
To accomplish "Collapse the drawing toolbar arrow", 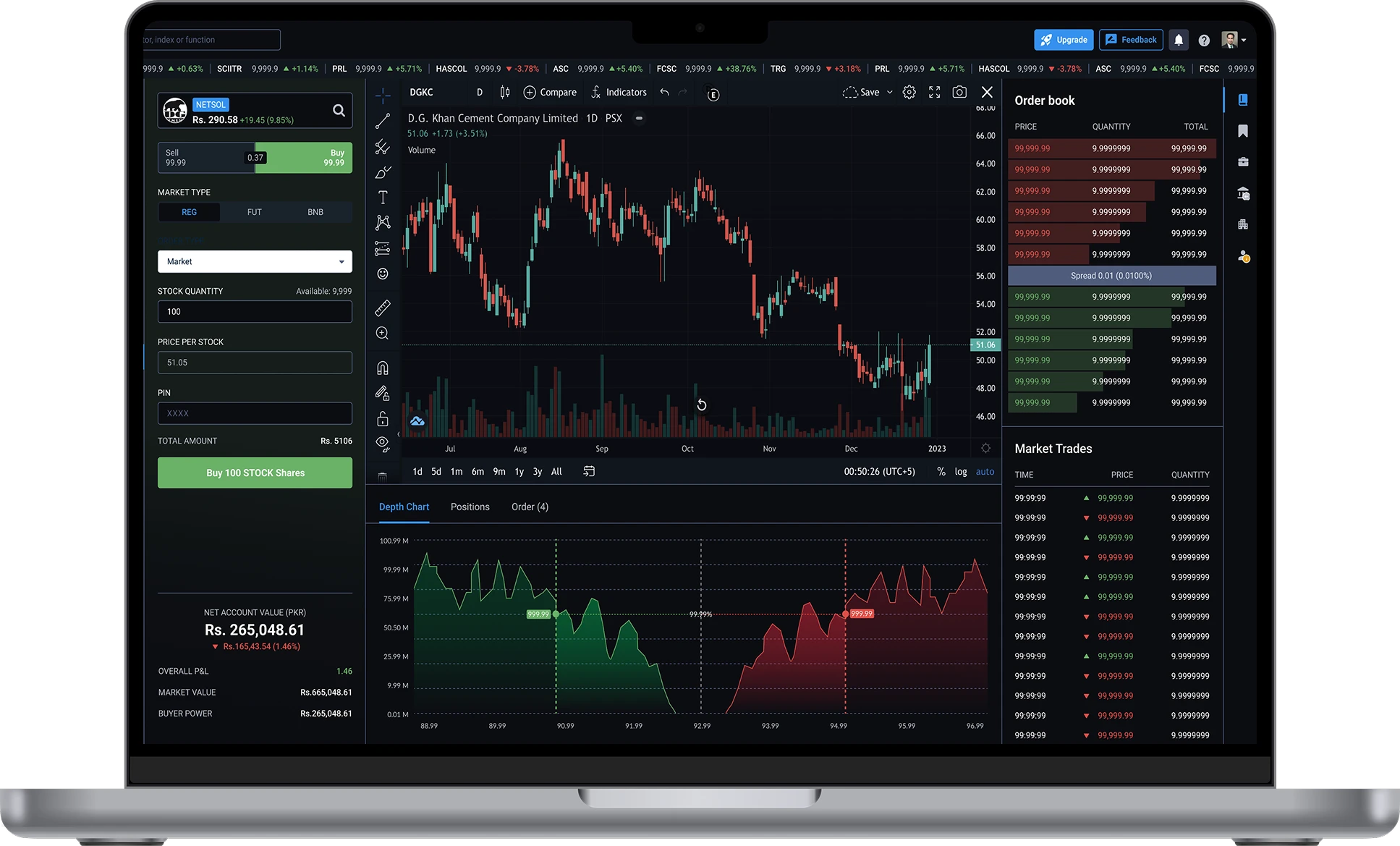I will tap(399, 434).
